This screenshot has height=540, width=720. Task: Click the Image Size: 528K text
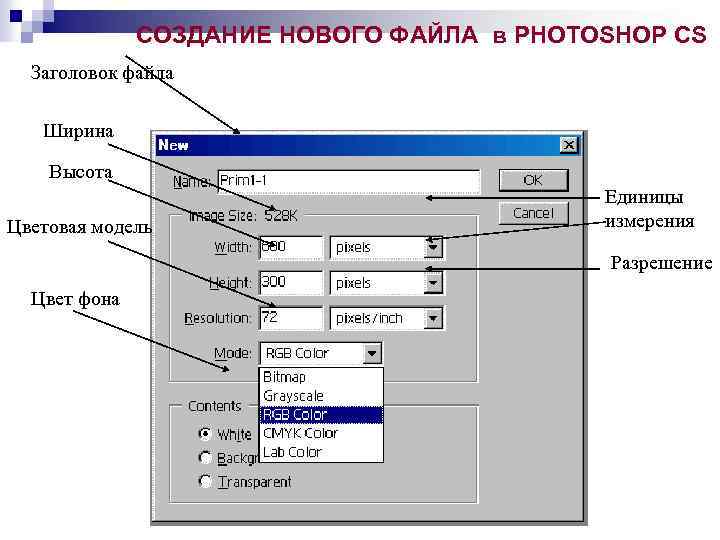tap(243, 215)
